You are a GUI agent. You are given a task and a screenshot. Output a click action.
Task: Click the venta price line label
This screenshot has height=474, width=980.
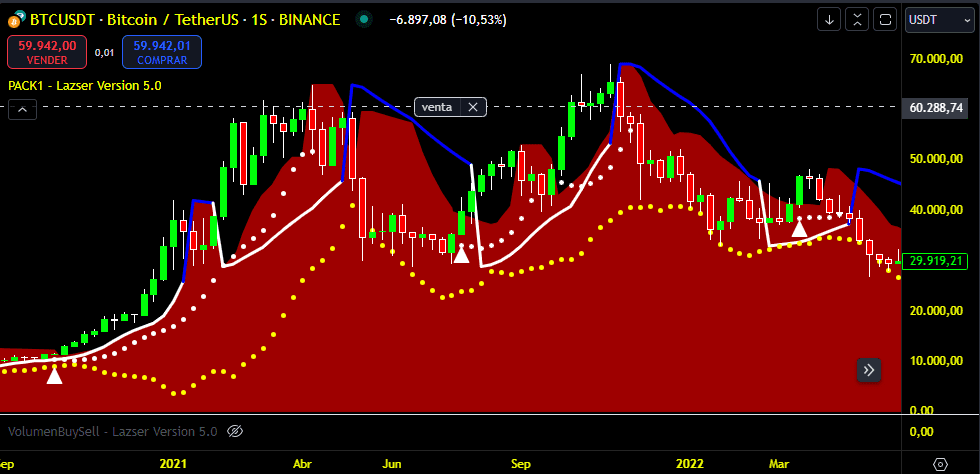point(438,106)
